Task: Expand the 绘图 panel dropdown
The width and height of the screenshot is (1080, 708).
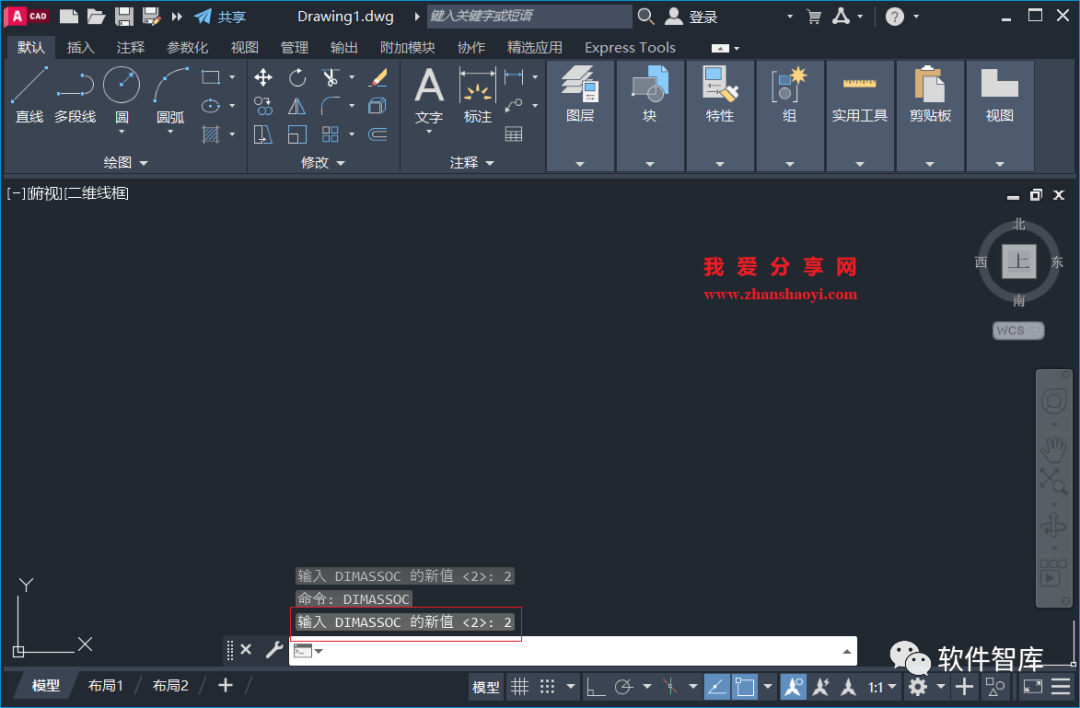Action: point(141,162)
